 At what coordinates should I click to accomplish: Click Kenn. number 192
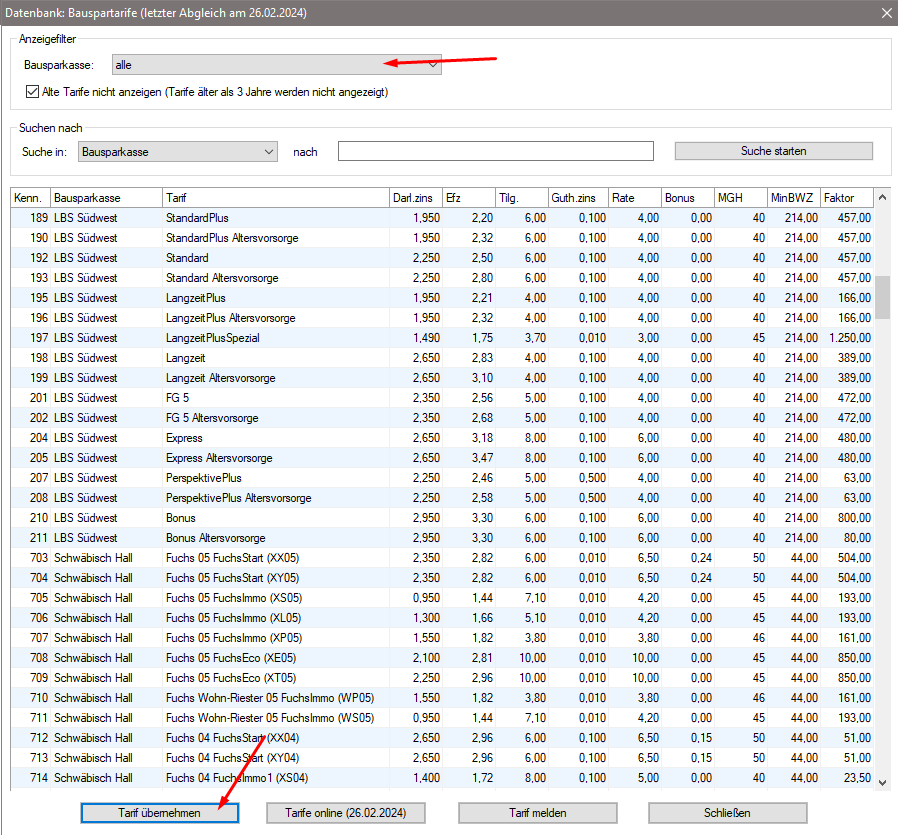(x=39, y=258)
